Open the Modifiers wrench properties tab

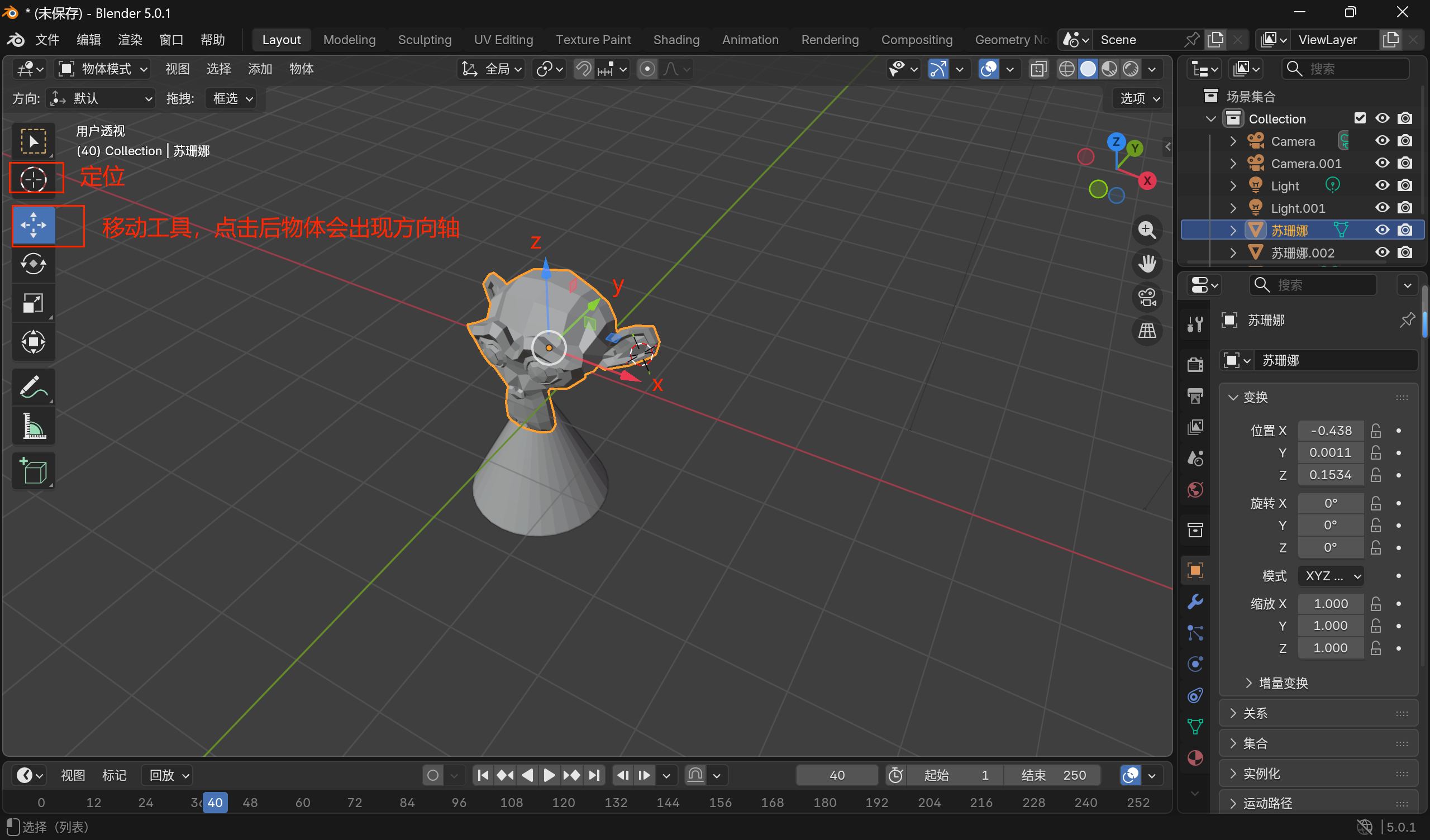[1195, 602]
